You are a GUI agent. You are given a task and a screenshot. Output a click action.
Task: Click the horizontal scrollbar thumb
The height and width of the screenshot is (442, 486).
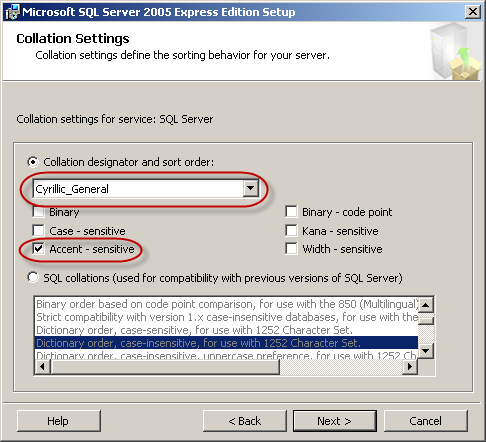165,367
